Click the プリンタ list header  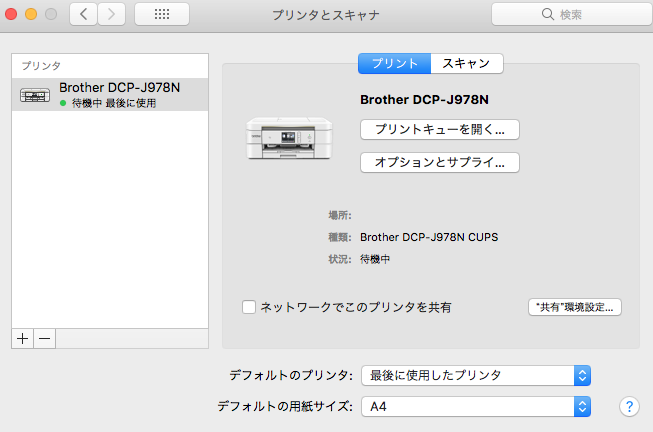coord(41,65)
